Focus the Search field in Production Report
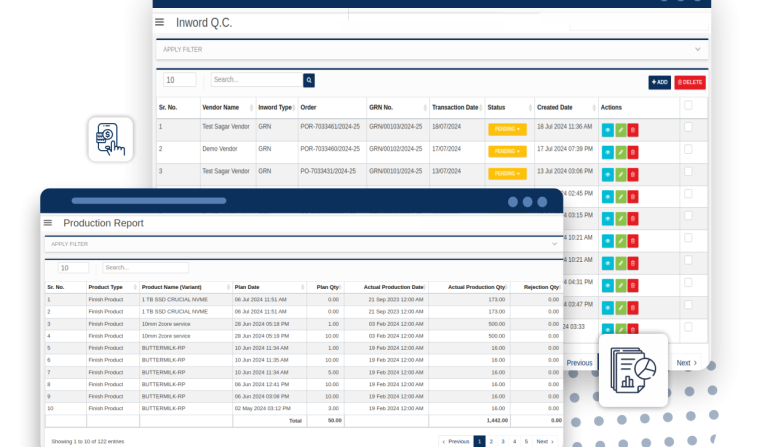Viewport: 770px width, 447px height. click(x=145, y=268)
